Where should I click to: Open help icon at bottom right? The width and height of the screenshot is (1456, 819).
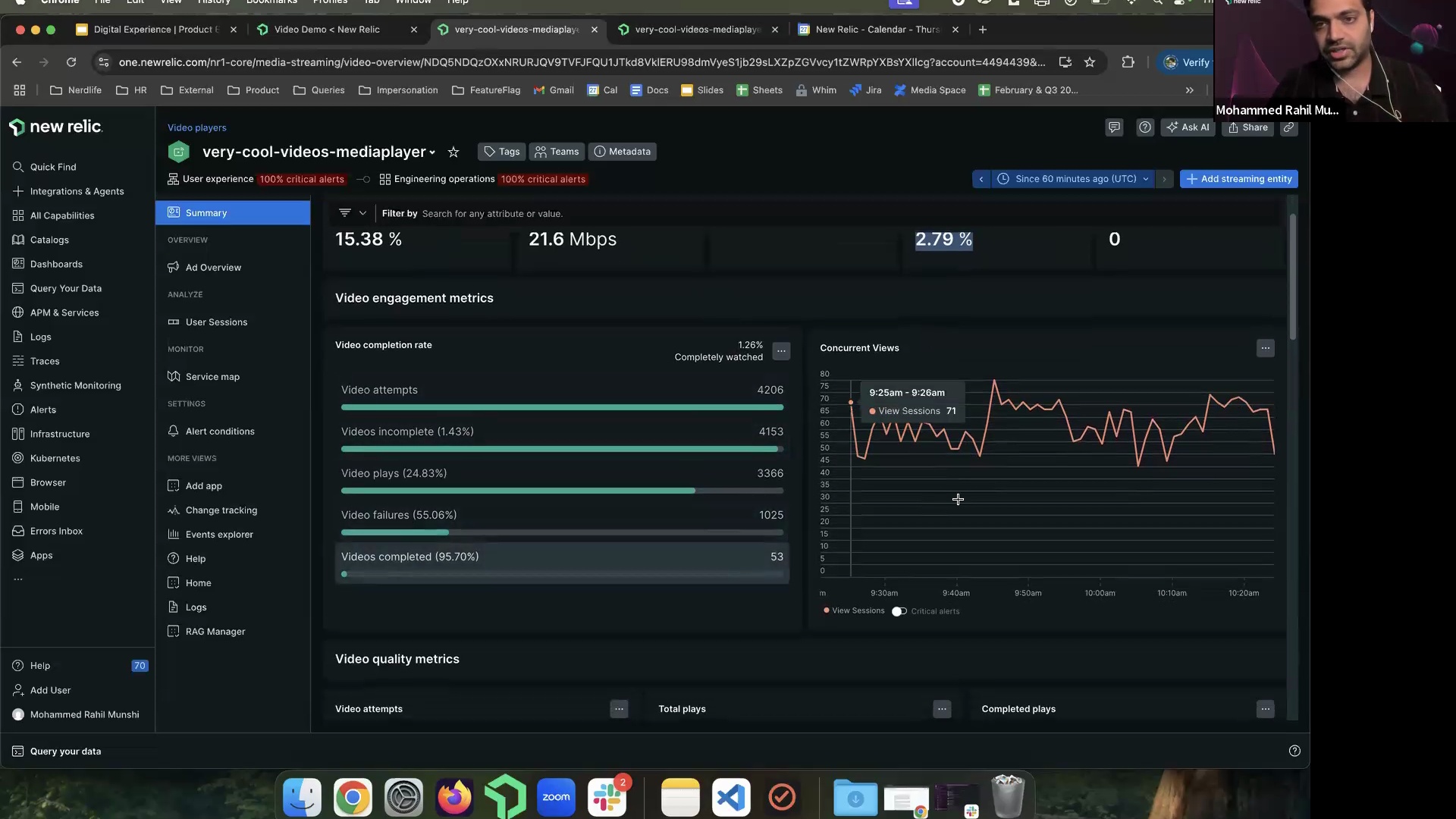[x=1294, y=751]
